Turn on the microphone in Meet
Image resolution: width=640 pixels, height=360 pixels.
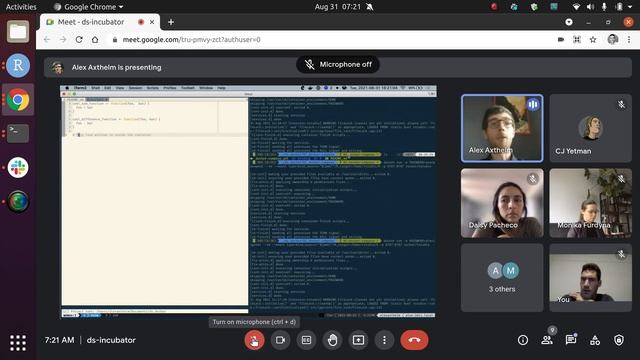[254, 340]
